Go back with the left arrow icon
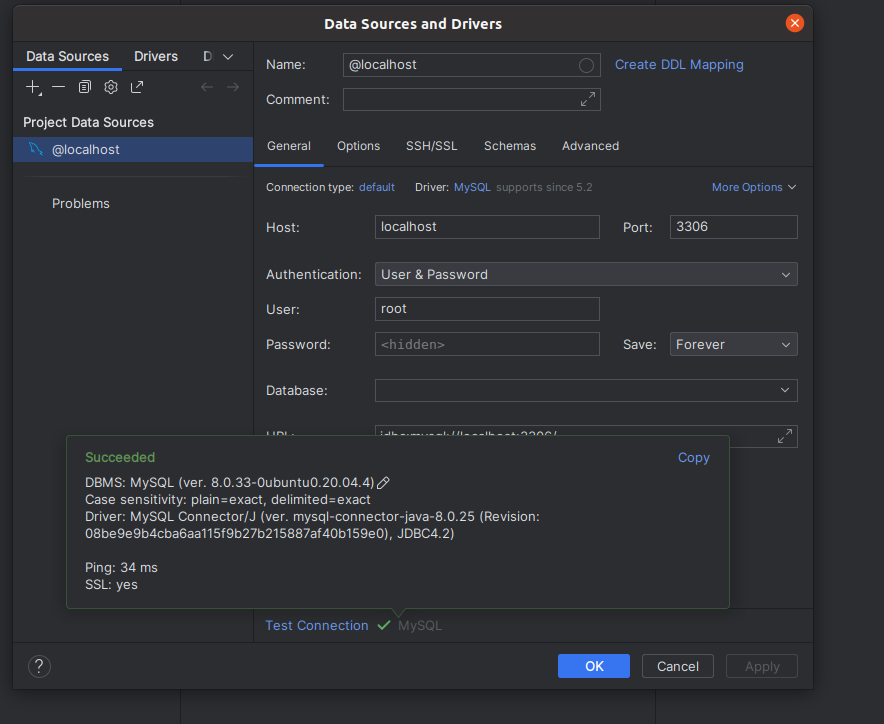The height and width of the screenshot is (724, 884). click(207, 87)
